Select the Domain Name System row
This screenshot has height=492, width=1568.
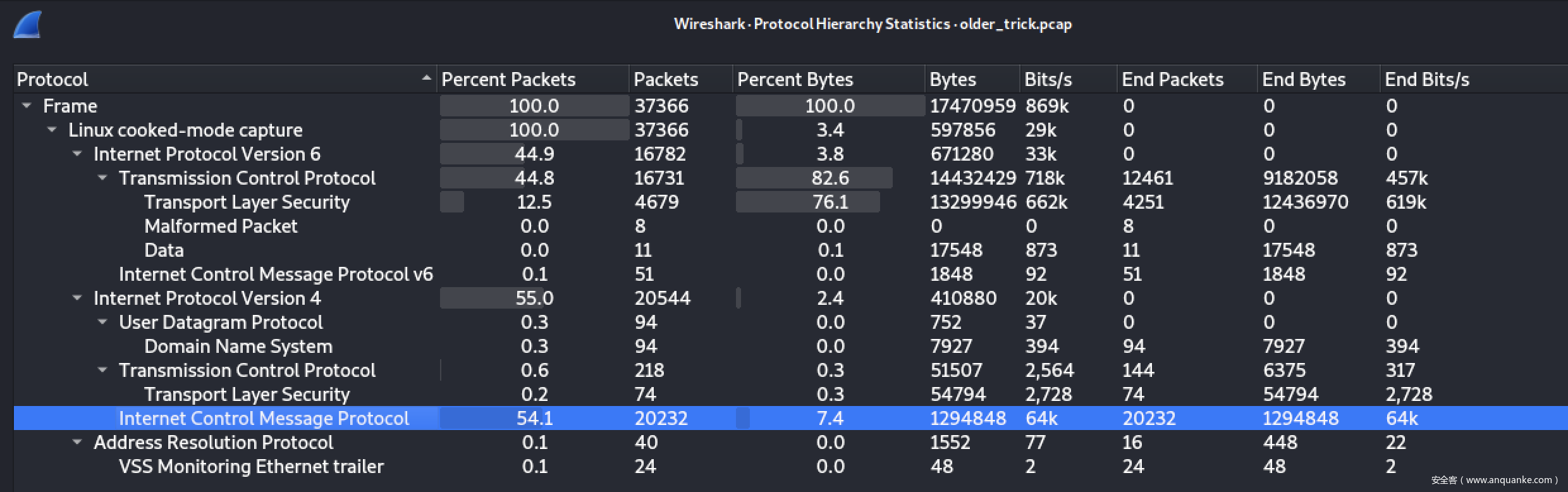tap(238, 347)
